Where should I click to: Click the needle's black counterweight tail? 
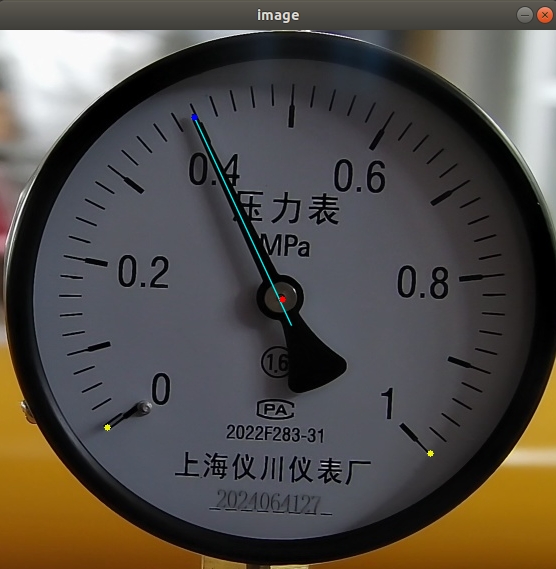coord(314,361)
